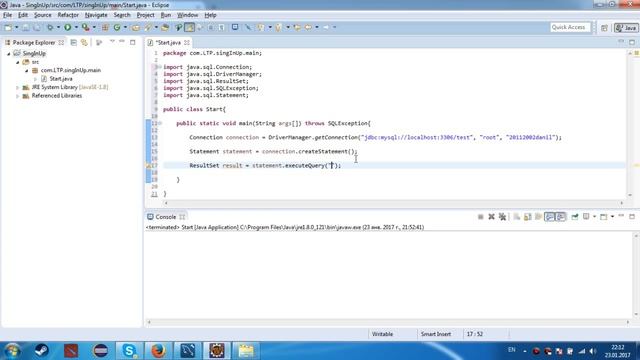
Task: Switch to the Java perspective button
Action: pos(626,28)
